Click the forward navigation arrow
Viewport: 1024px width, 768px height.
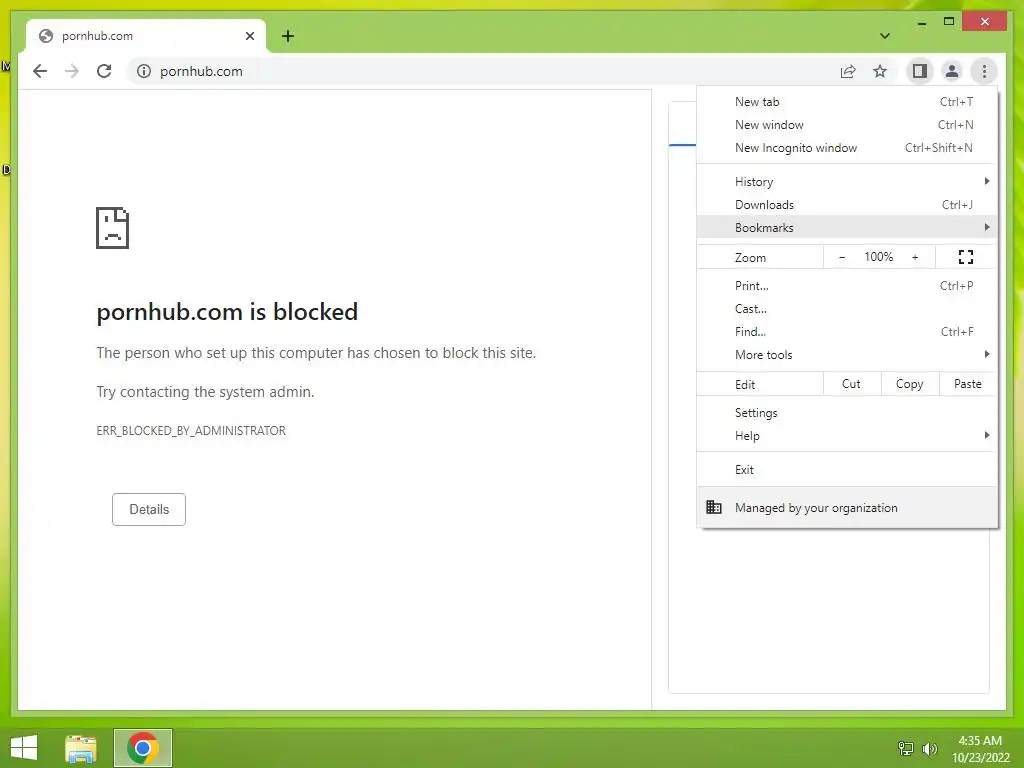(x=72, y=71)
